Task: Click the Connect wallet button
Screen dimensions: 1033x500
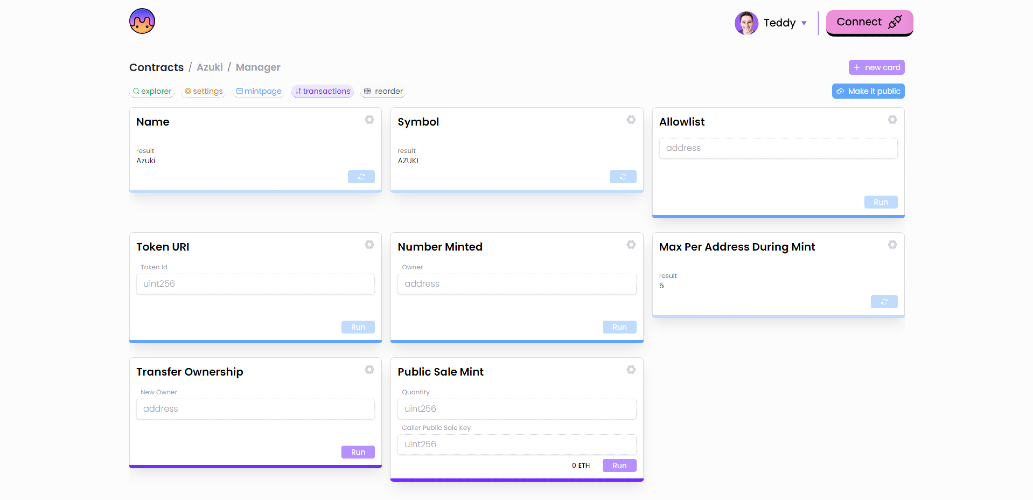Action: point(869,22)
